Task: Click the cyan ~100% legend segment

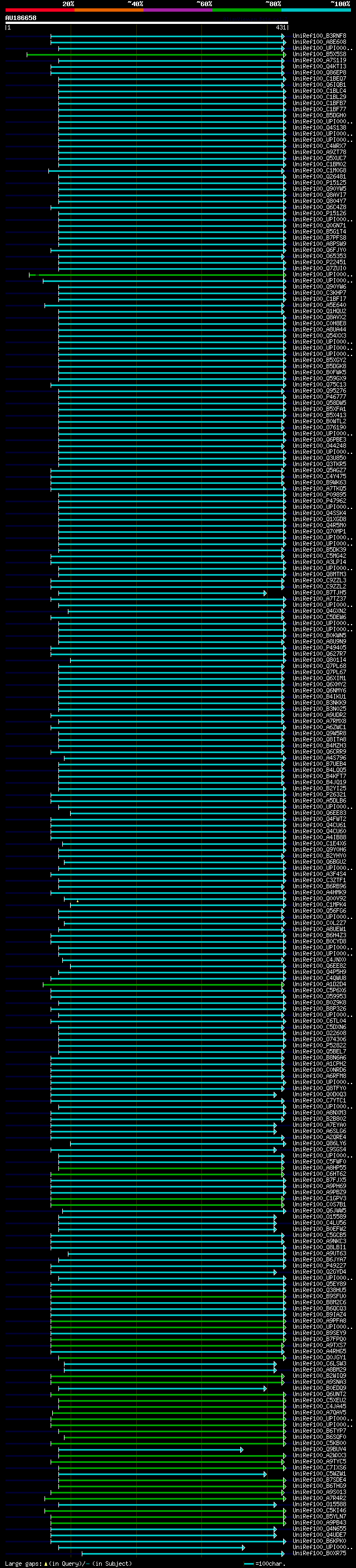Action: (x=316, y=10)
